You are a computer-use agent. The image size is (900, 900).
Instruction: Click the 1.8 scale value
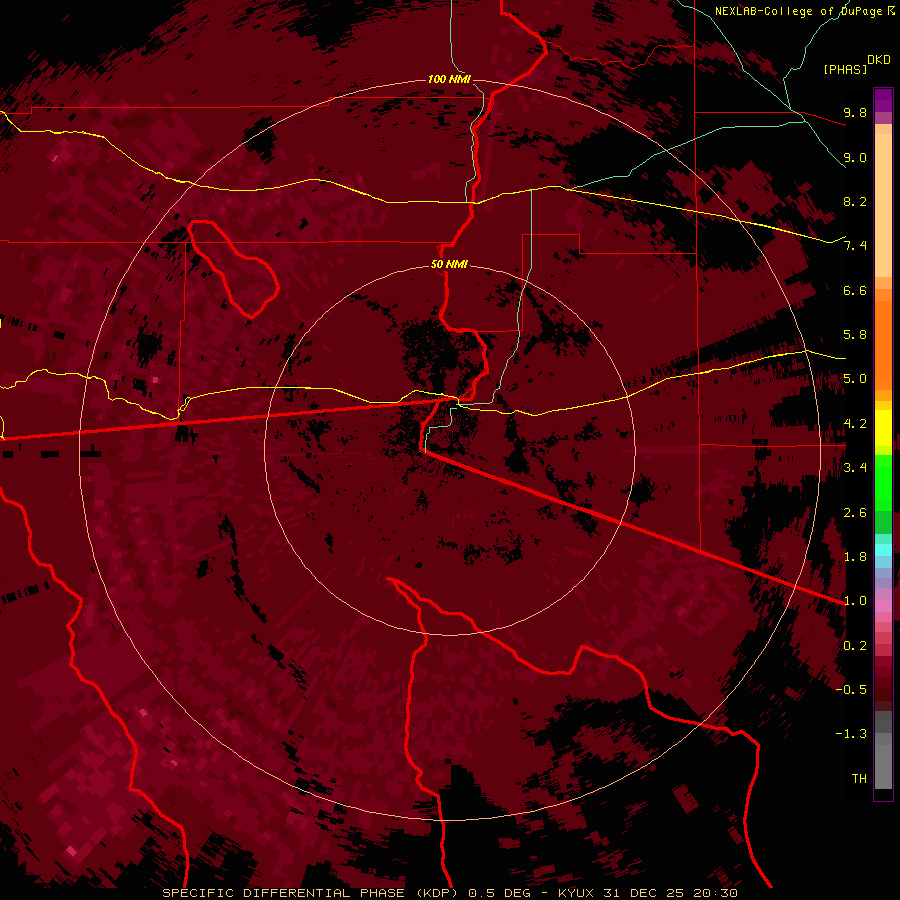[x=855, y=557]
